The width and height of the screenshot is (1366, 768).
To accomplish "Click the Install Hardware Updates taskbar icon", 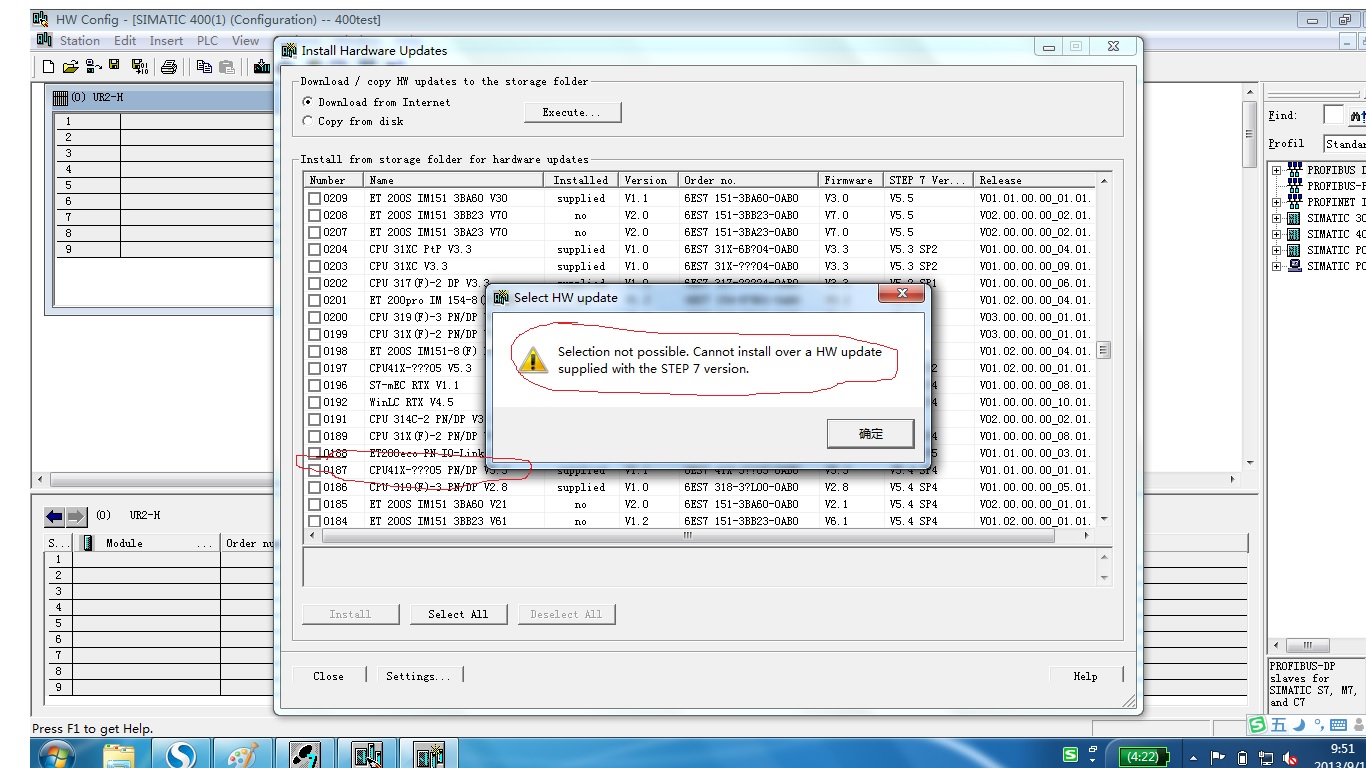I will (430, 755).
